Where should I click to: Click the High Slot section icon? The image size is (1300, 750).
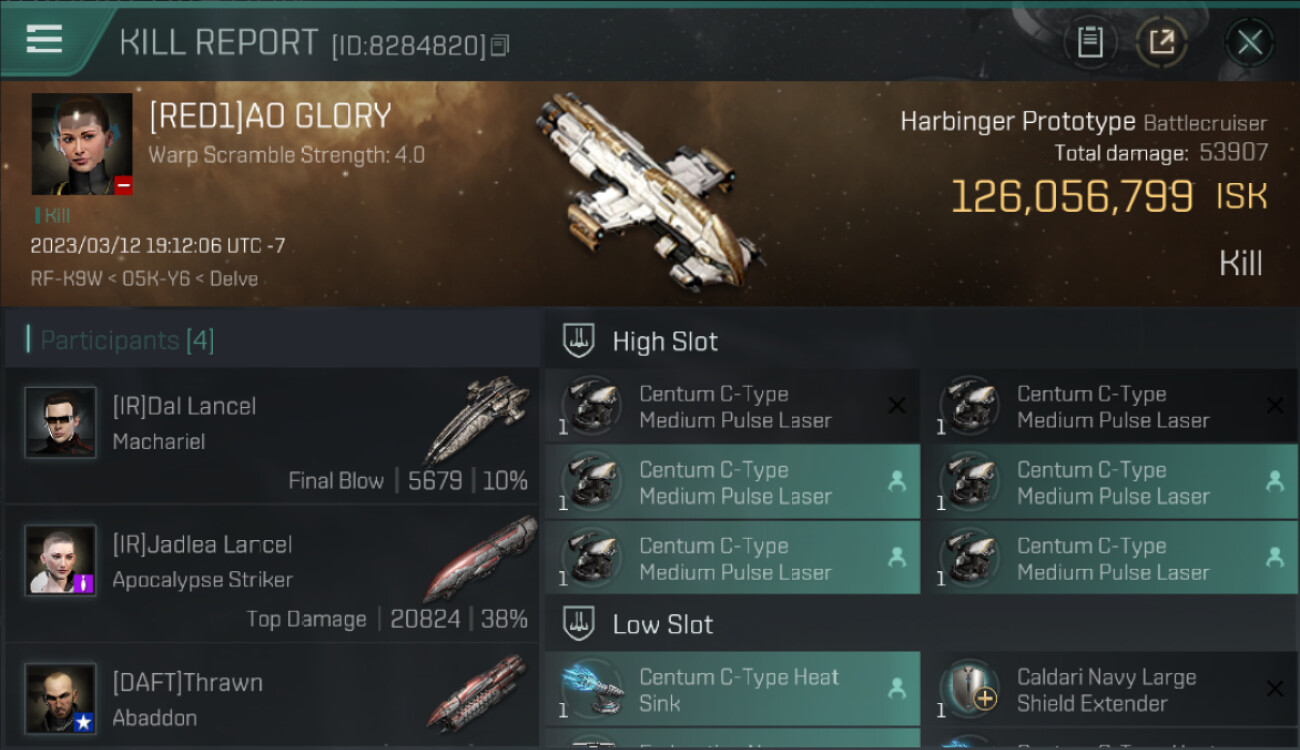(579, 341)
